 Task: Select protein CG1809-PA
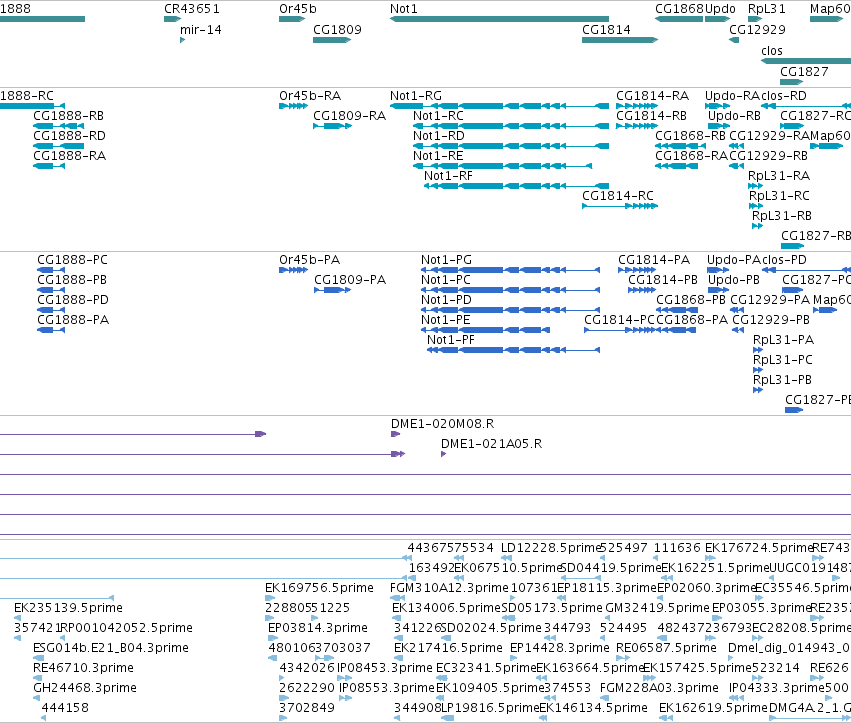click(x=333, y=290)
